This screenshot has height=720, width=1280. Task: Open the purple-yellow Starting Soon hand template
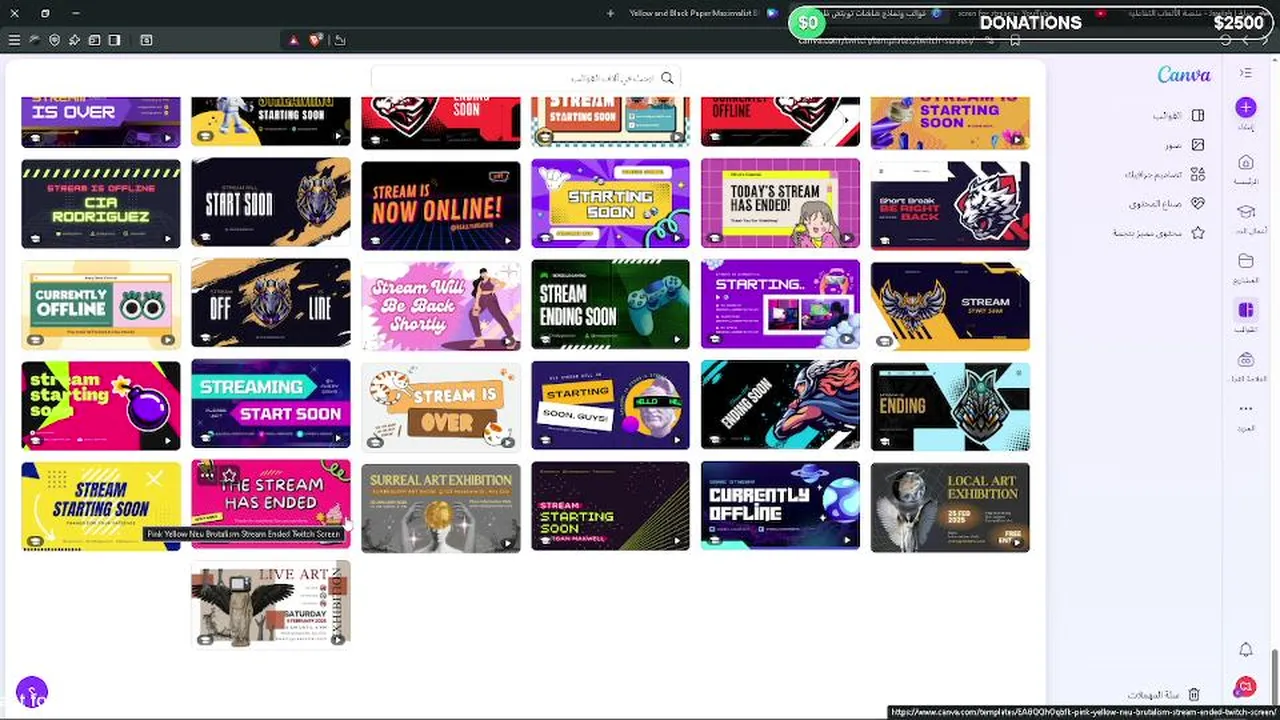(610, 203)
